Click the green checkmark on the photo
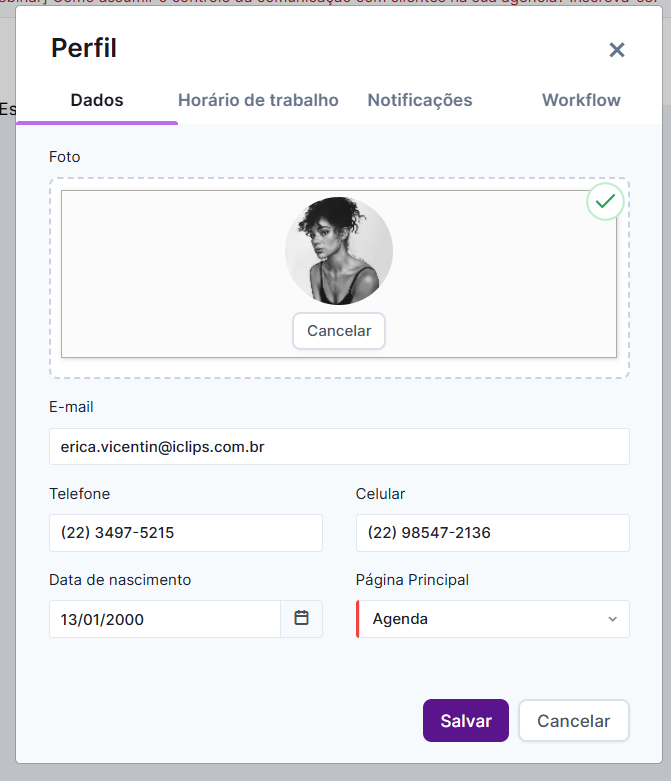This screenshot has height=781, width=671. click(604, 202)
